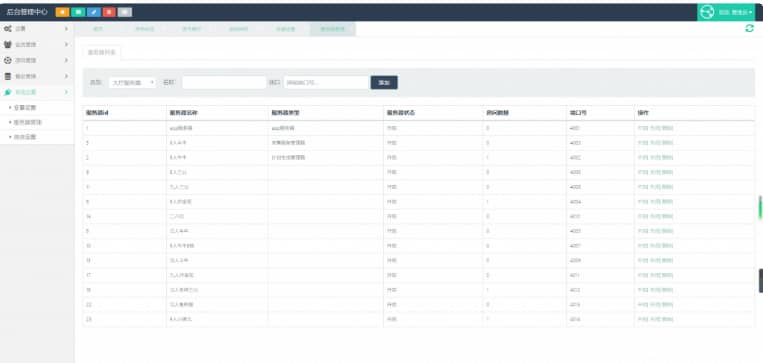Click the blue pencil edit button in header
The height and width of the screenshot is (363, 763).
pos(93,12)
